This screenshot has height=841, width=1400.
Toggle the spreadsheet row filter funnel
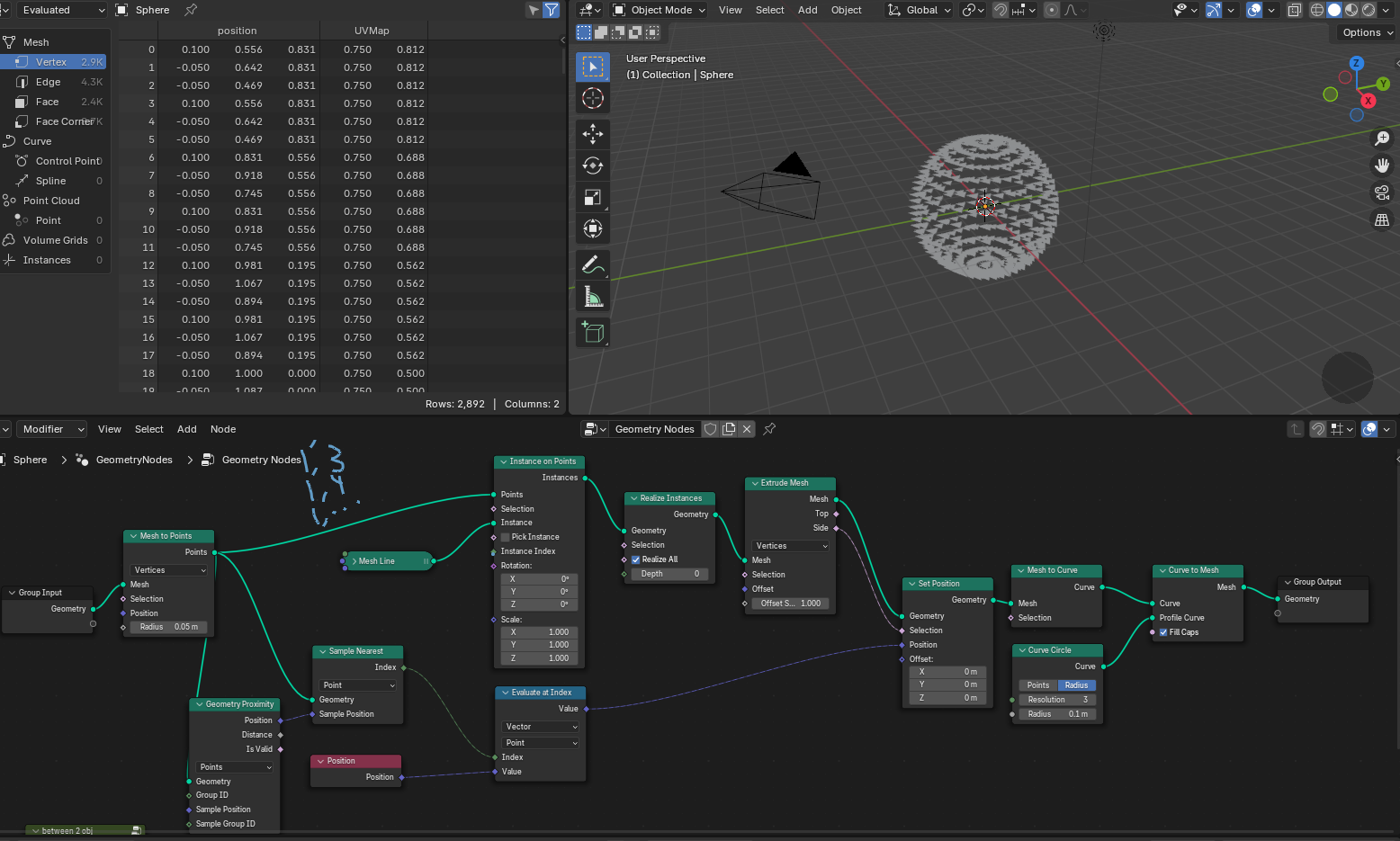552,10
